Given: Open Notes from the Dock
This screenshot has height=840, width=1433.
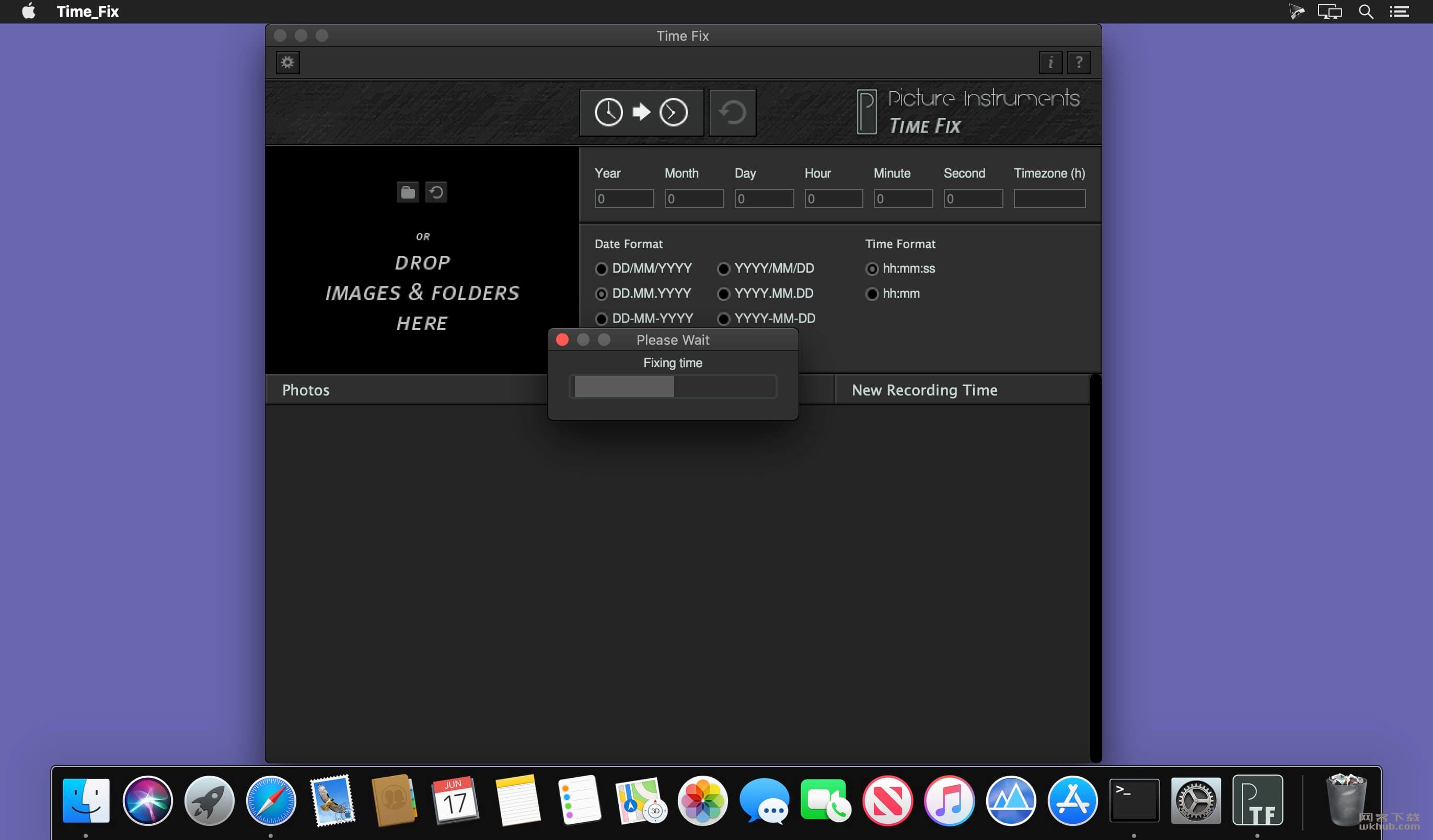Looking at the screenshot, I should tap(517, 800).
